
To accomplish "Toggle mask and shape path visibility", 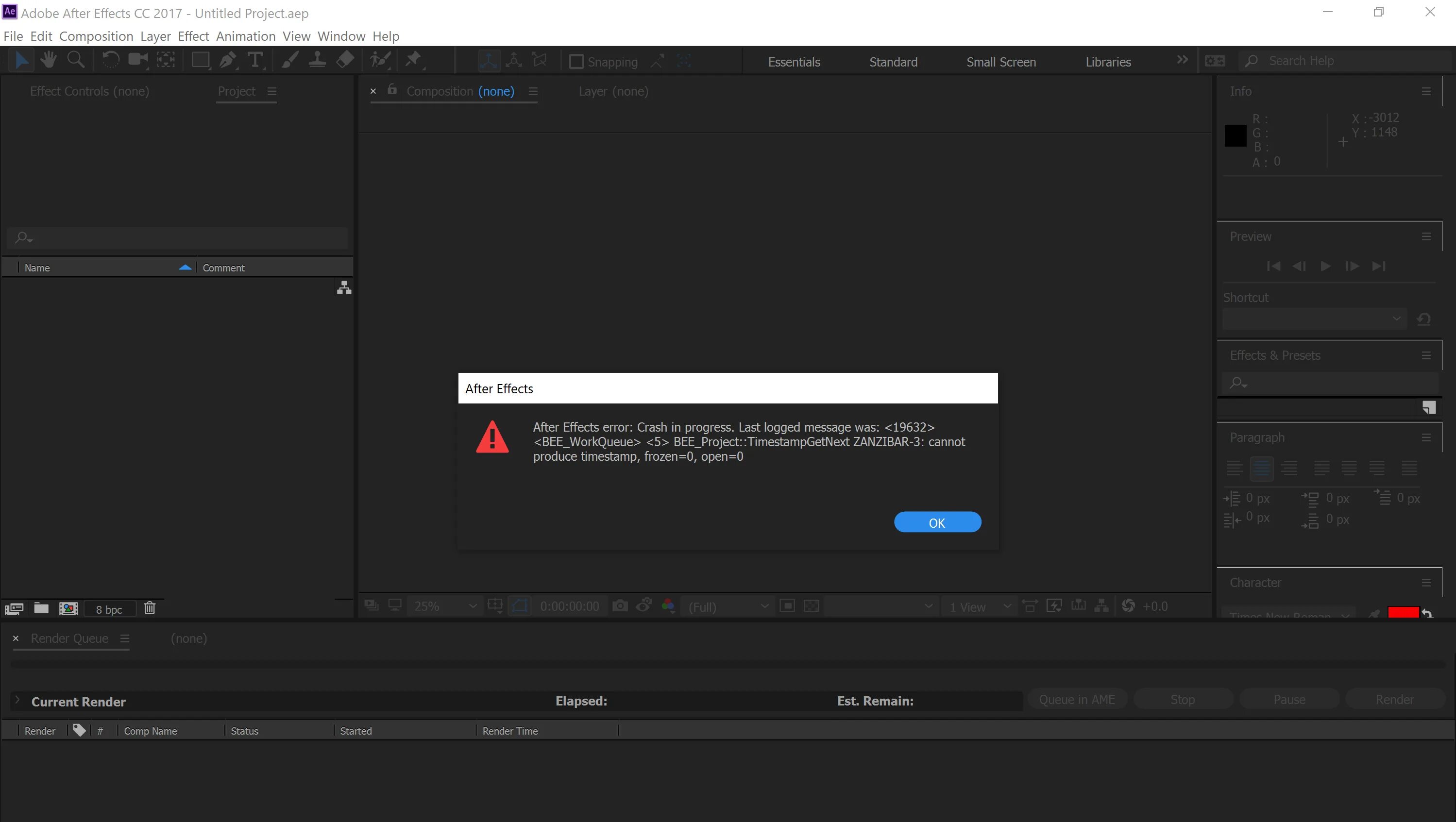I will pos(520,606).
